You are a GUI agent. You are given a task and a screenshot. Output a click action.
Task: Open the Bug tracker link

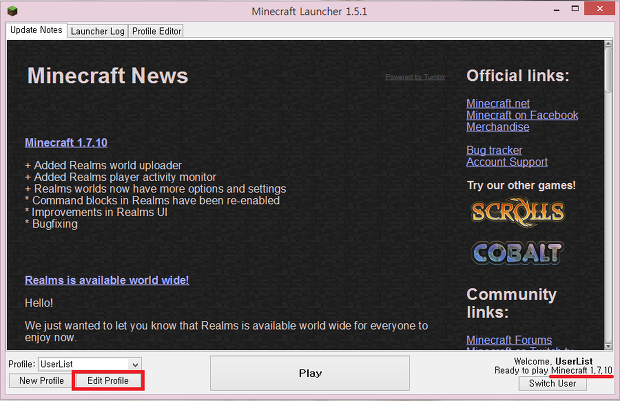point(494,150)
